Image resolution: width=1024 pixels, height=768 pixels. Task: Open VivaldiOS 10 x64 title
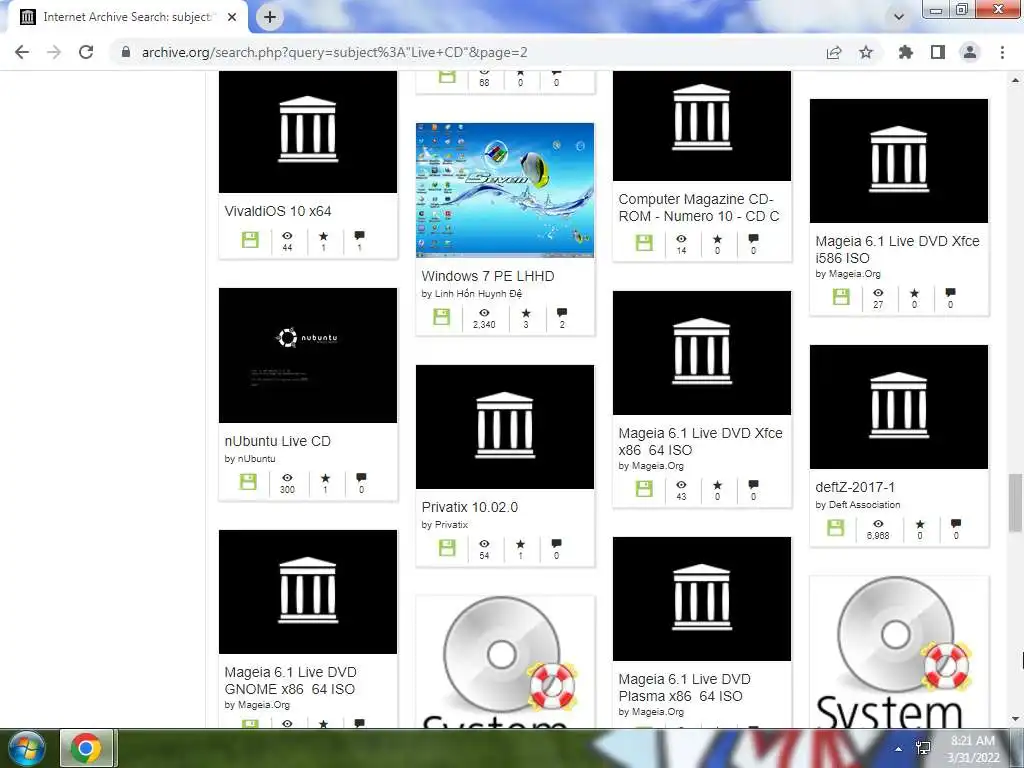click(278, 211)
